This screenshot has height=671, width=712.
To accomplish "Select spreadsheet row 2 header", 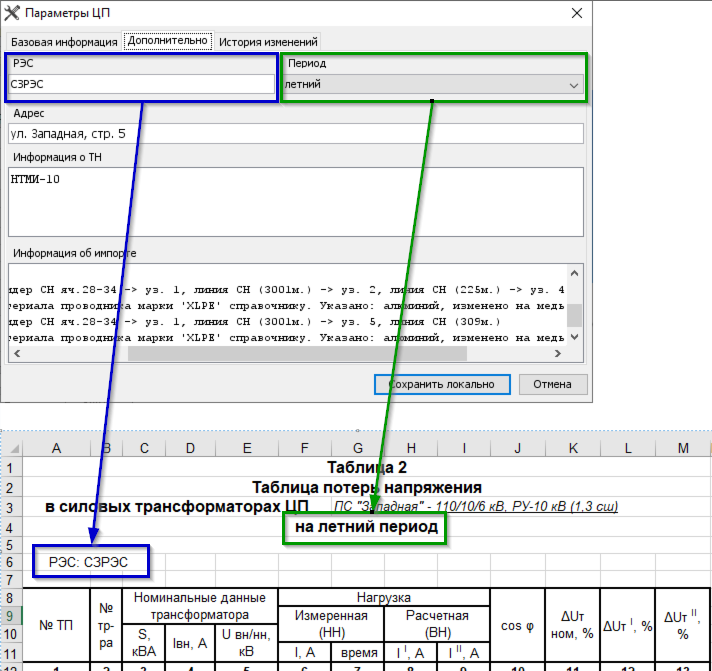I will coord(10,488).
